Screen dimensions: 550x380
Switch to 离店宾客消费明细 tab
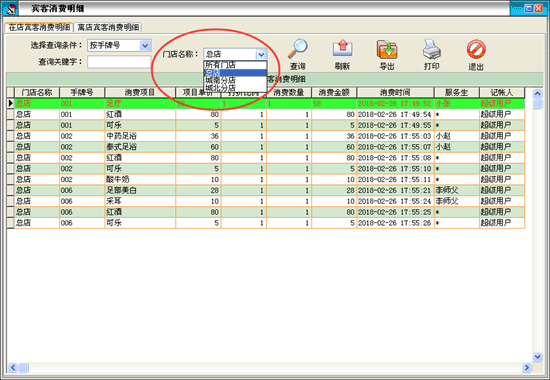point(108,27)
